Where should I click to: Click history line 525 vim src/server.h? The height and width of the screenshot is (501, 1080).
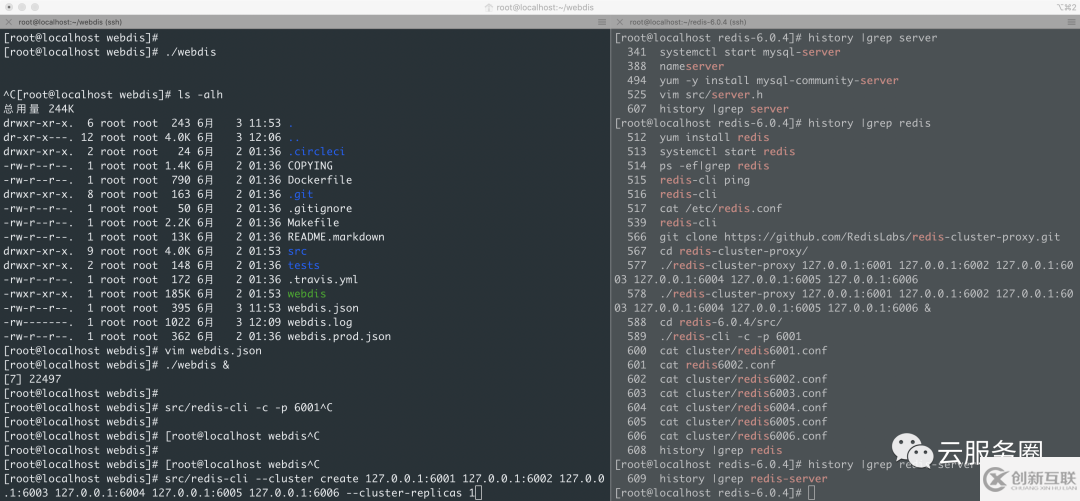click(x=695, y=95)
